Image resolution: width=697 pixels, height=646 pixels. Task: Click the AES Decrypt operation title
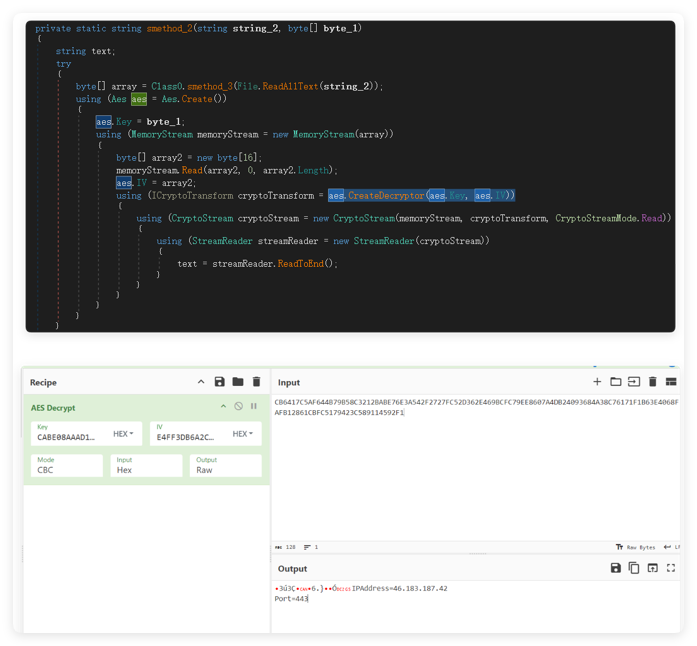click(x=53, y=408)
